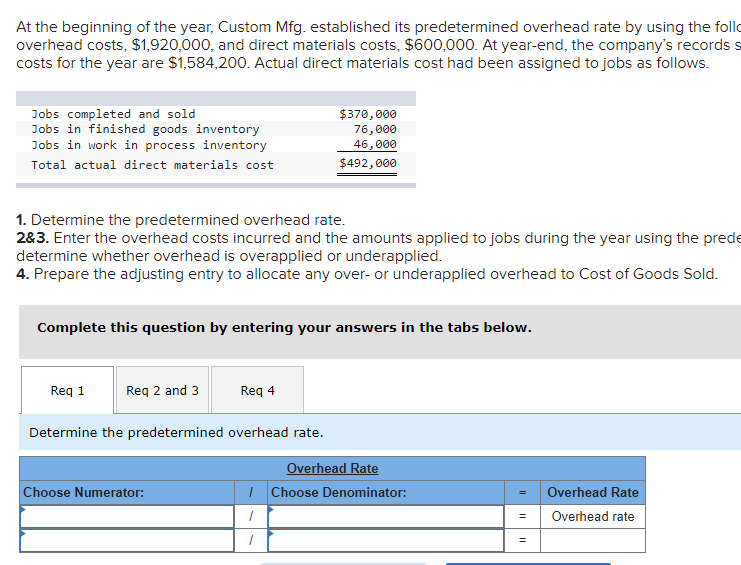Open second Choose Numerator dropdown row
The image size is (741, 565).
click(x=127, y=540)
